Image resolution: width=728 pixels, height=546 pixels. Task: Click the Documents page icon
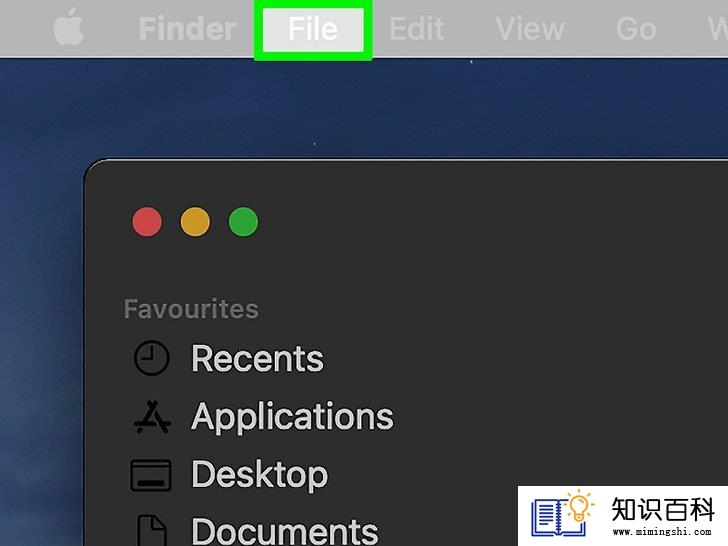pos(152,530)
